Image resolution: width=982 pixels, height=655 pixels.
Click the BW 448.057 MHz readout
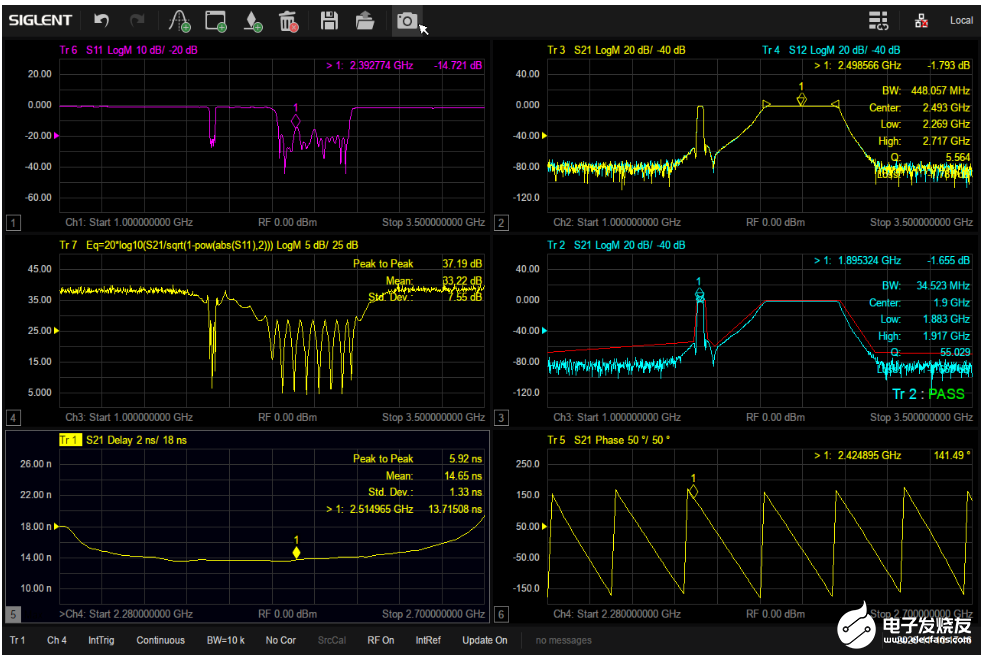pos(926,90)
